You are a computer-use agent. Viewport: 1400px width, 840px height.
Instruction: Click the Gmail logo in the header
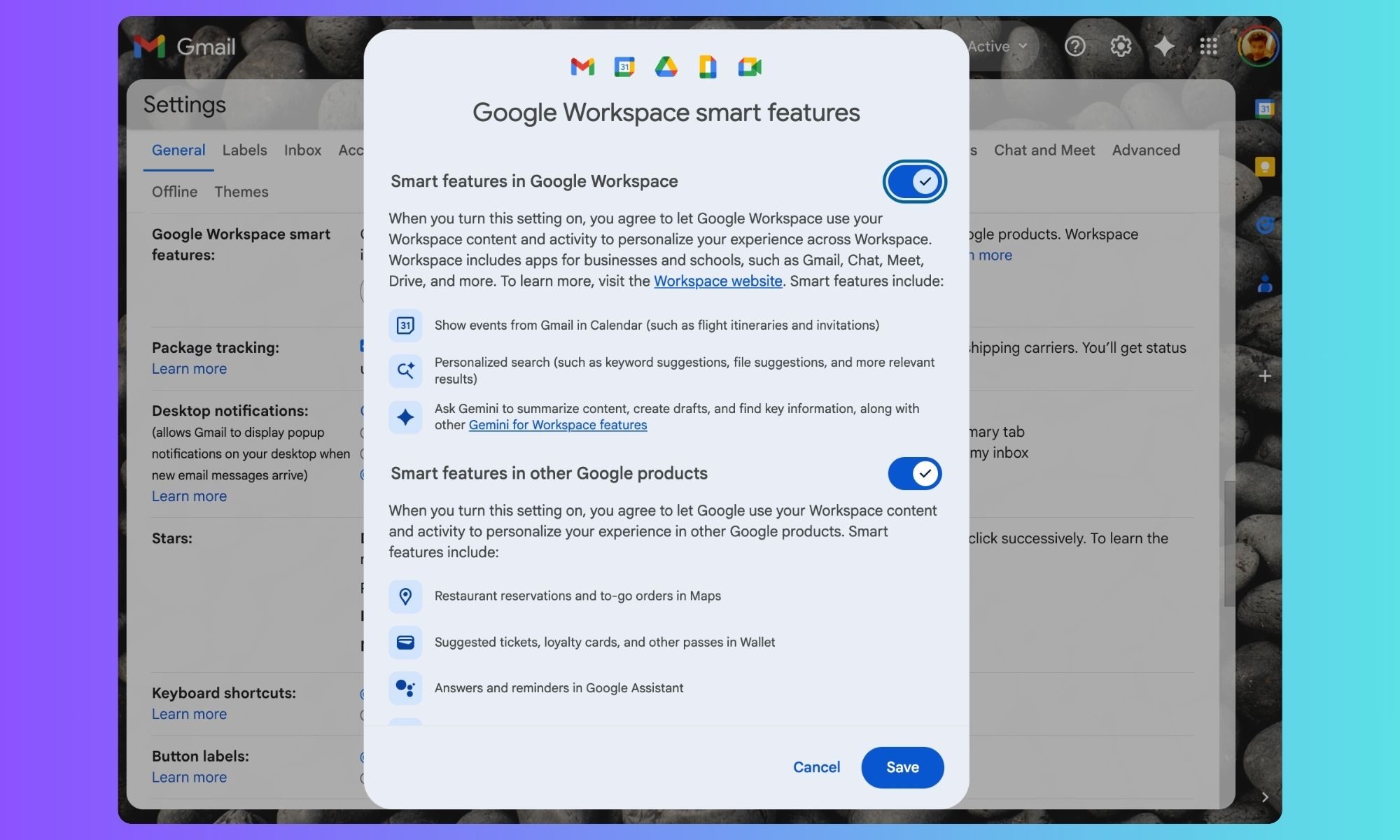tap(185, 47)
